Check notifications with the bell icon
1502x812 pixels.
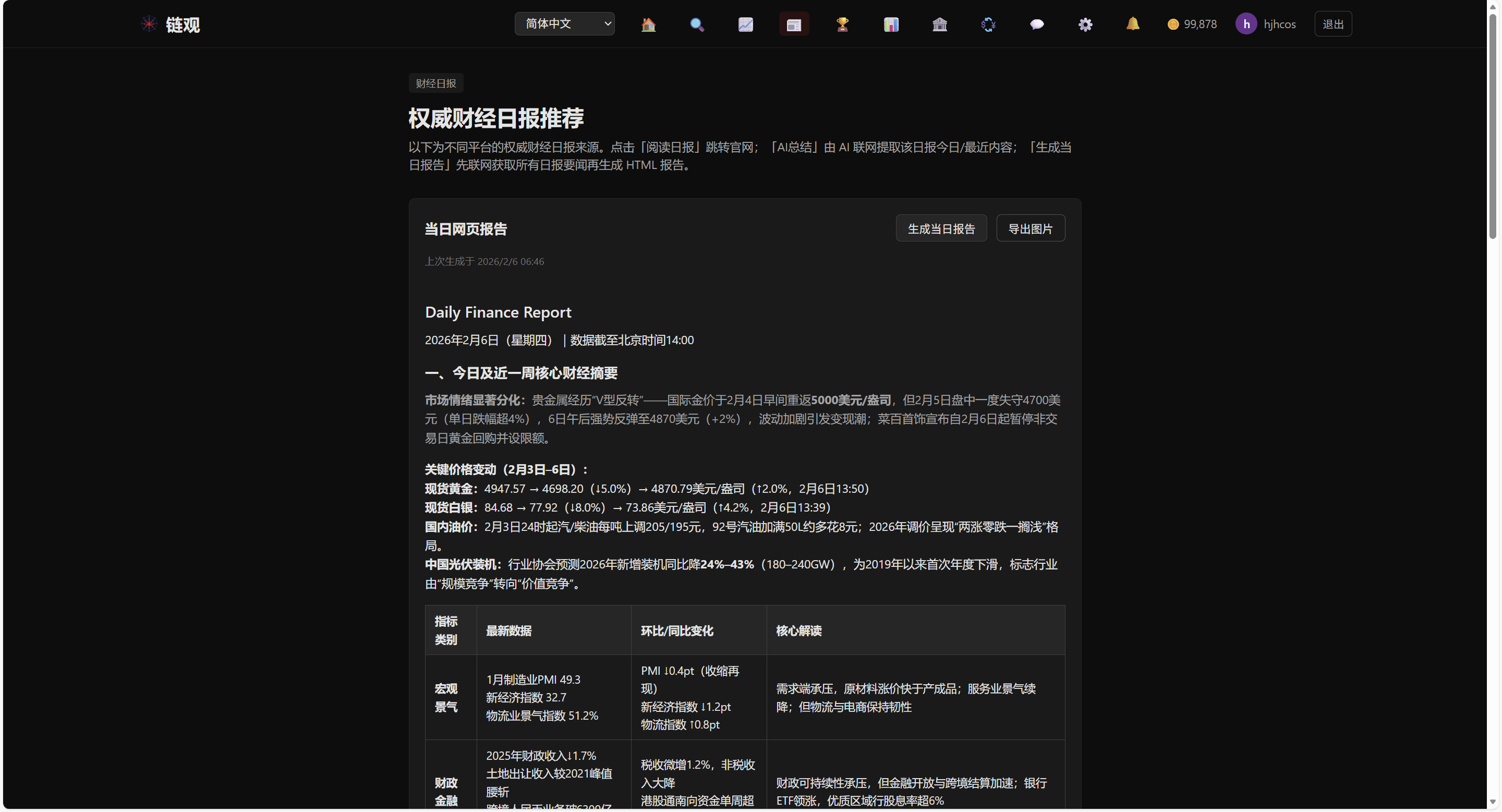[x=1132, y=24]
